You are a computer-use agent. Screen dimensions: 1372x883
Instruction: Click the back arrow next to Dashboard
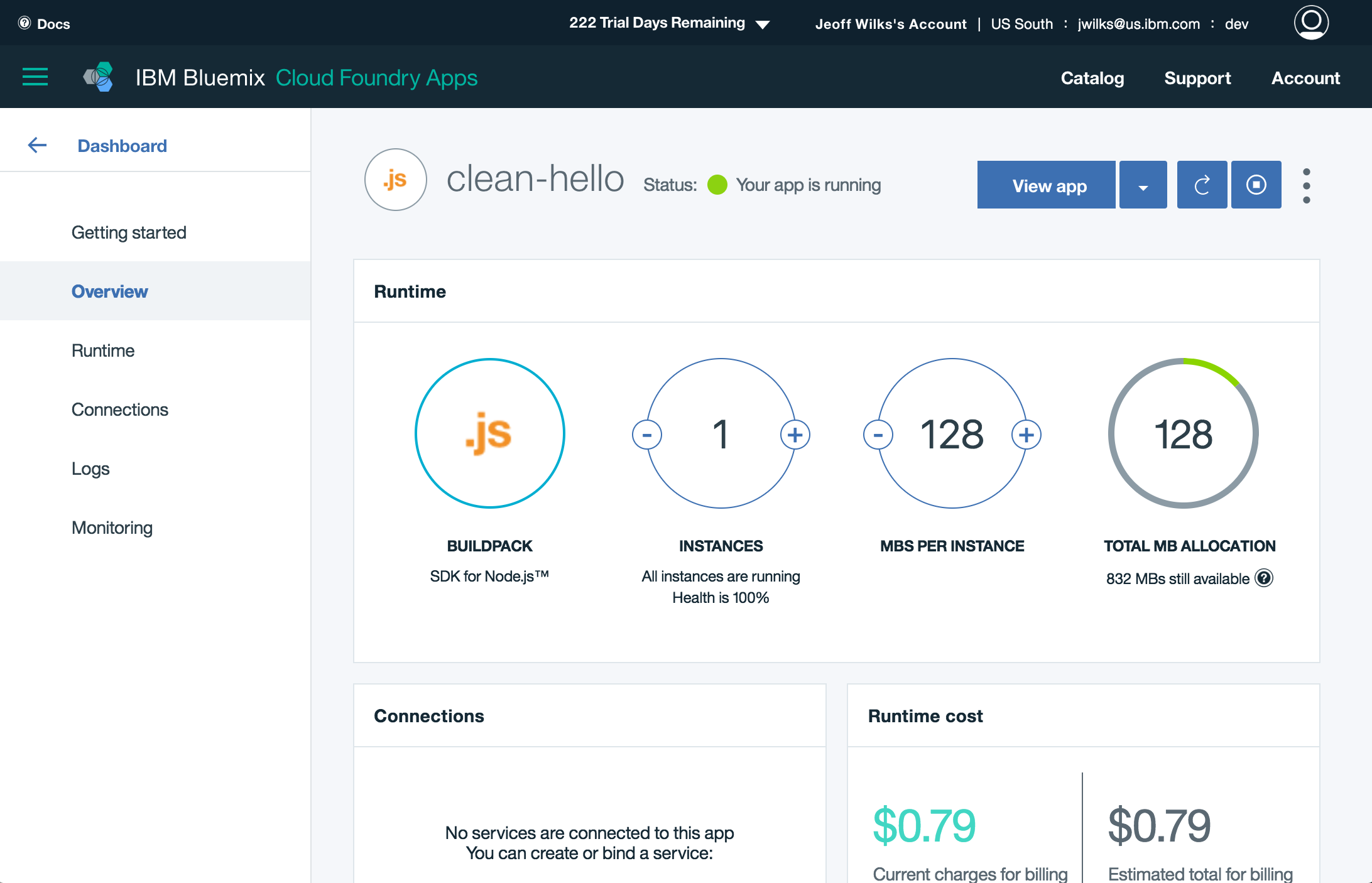38,146
